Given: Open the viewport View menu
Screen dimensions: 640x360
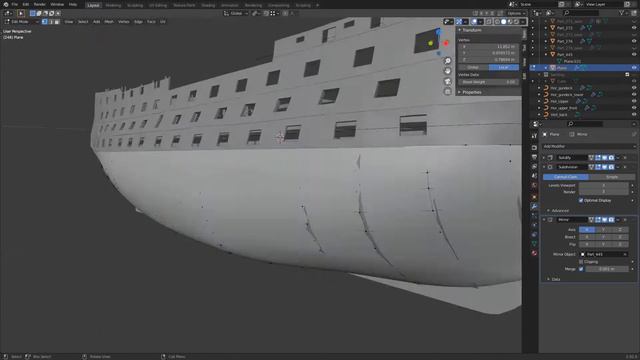Looking at the screenshot, I should [69, 22].
